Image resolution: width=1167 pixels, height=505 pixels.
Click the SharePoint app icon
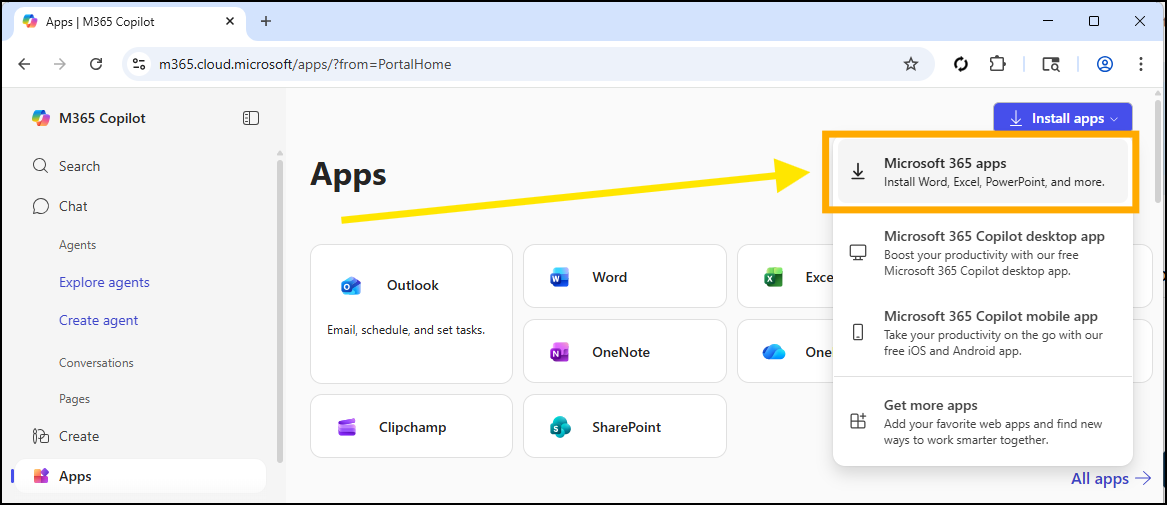559,428
